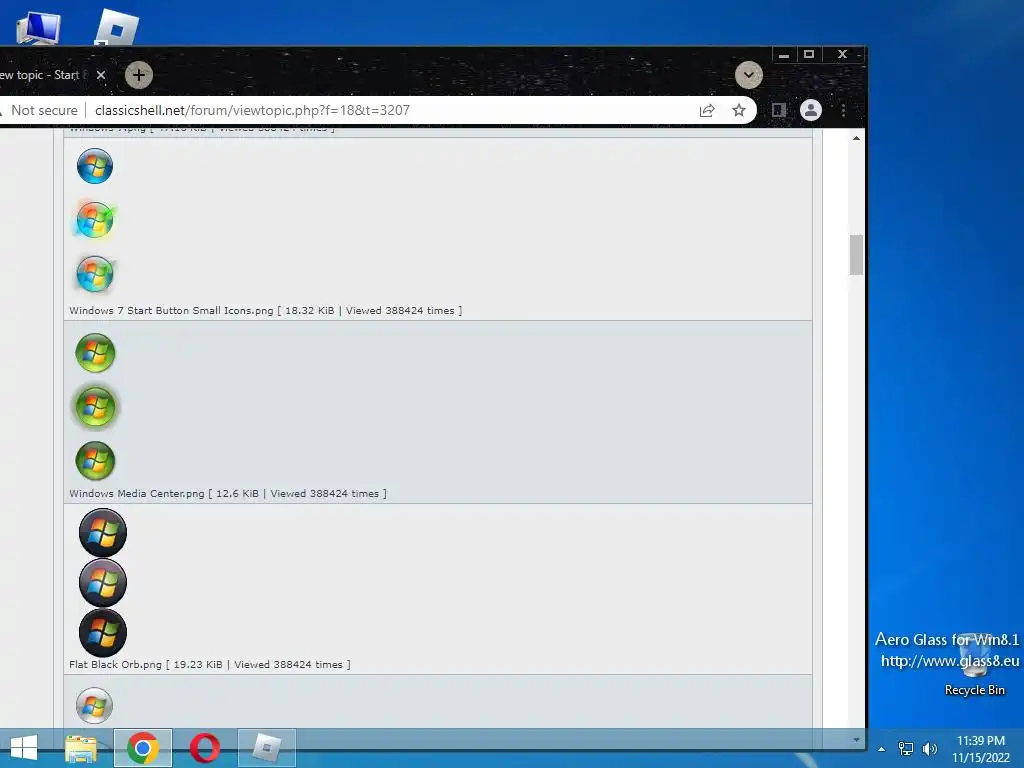Click 'Windows Media Center.png' caption text
Viewport: 1024px width, 768px height.
(136, 494)
